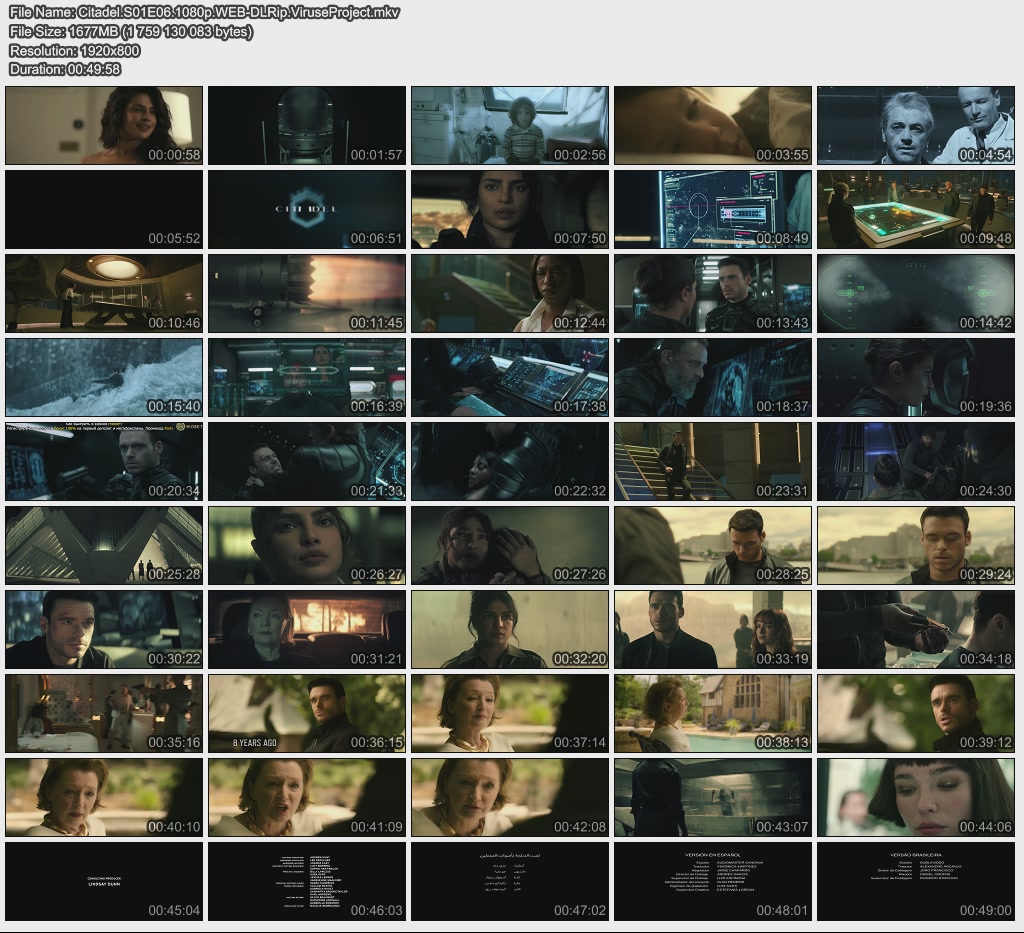Viewport: 1024px width, 933px height.
Task: Click the Arabic credits frame at 00:47:02
Action: 510,881
